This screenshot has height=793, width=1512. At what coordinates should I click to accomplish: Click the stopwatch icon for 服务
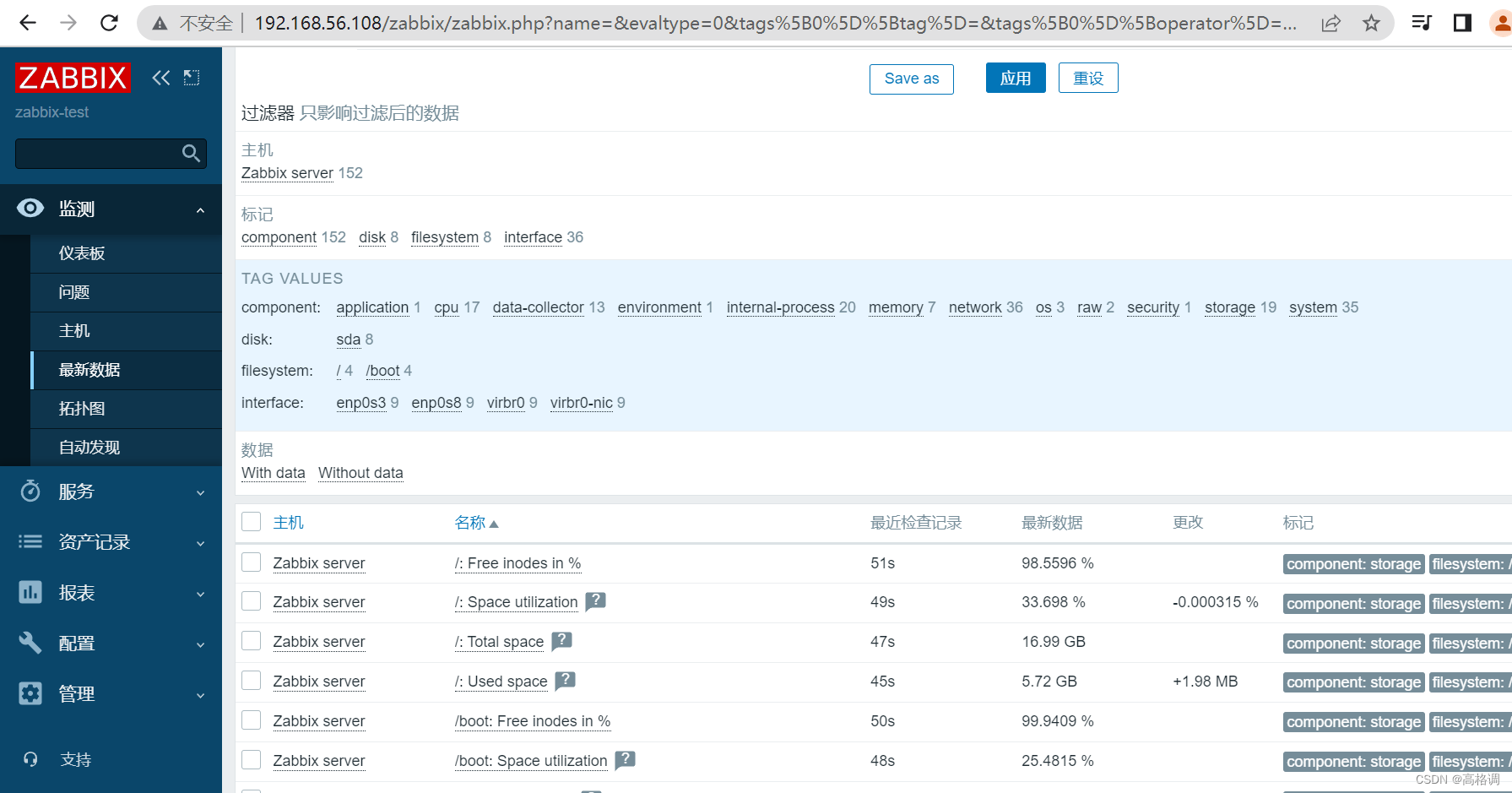30,491
